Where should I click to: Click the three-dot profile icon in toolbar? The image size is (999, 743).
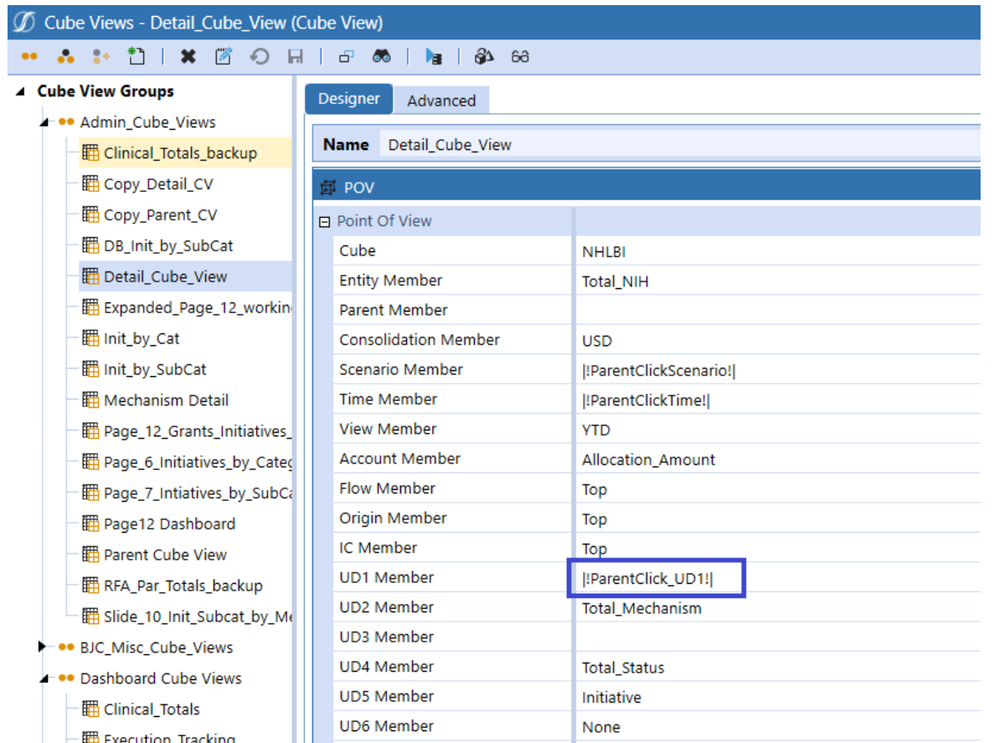66,57
